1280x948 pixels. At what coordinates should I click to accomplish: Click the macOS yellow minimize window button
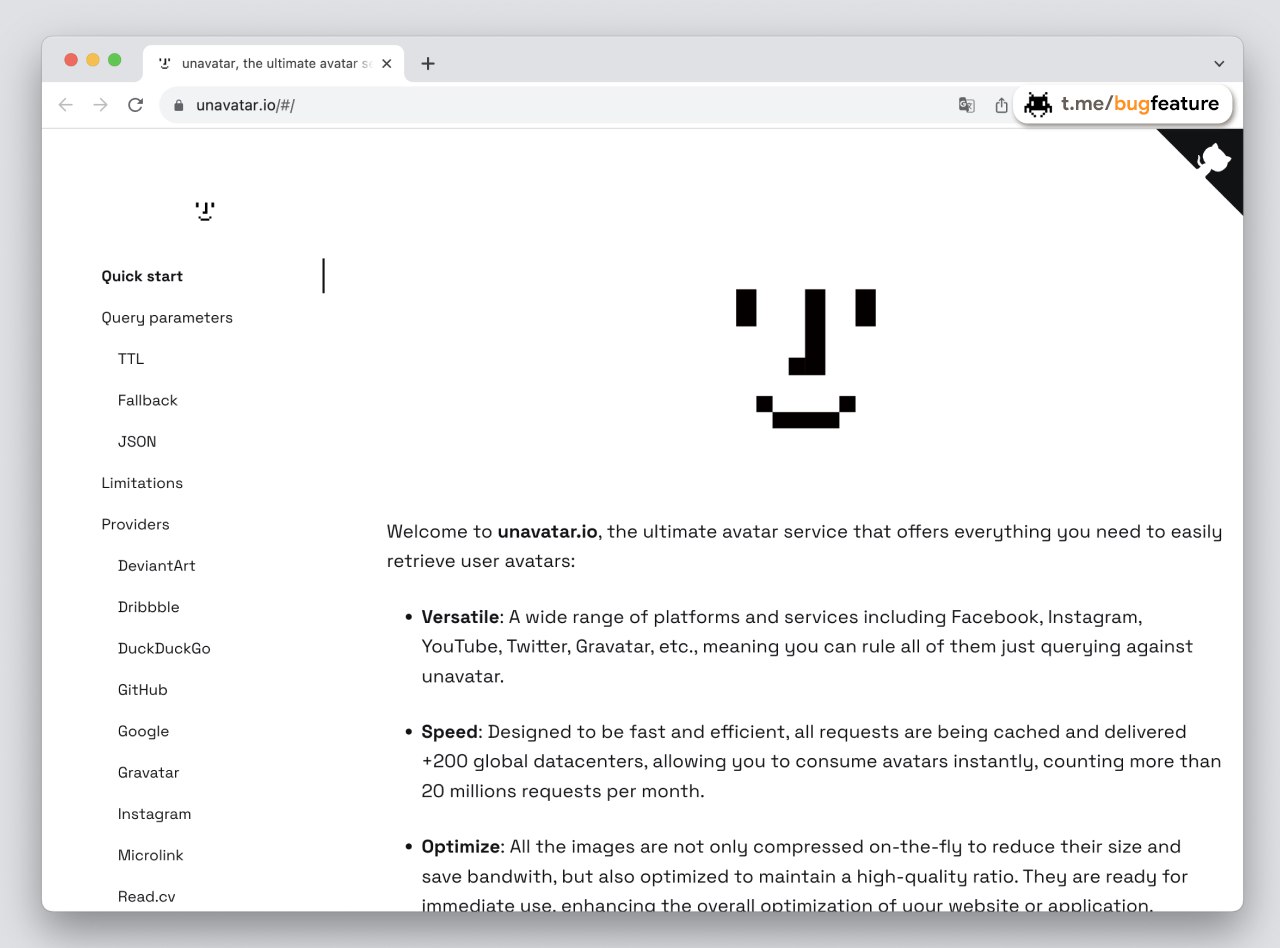tap(93, 60)
